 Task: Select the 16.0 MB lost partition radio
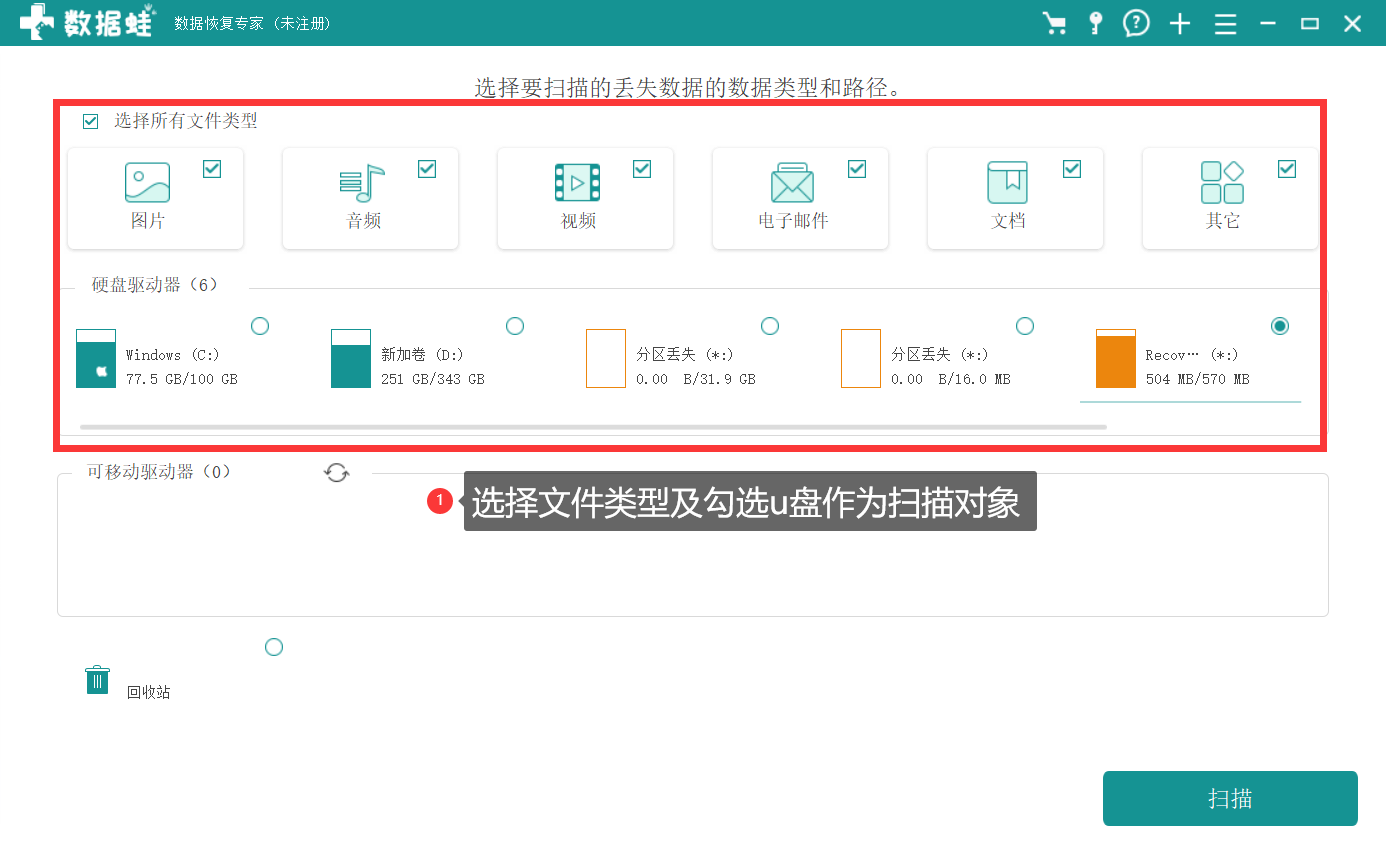(1025, 326)
